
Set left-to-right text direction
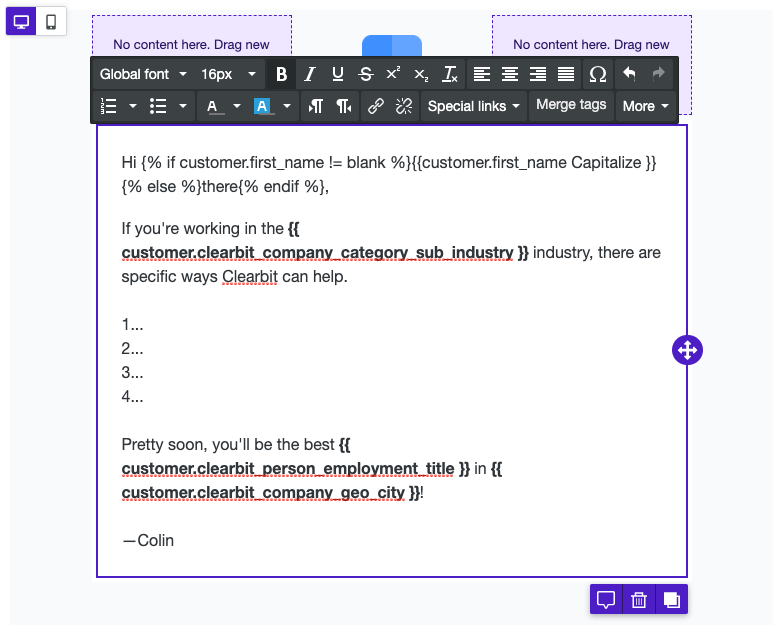tap(316, 106)
